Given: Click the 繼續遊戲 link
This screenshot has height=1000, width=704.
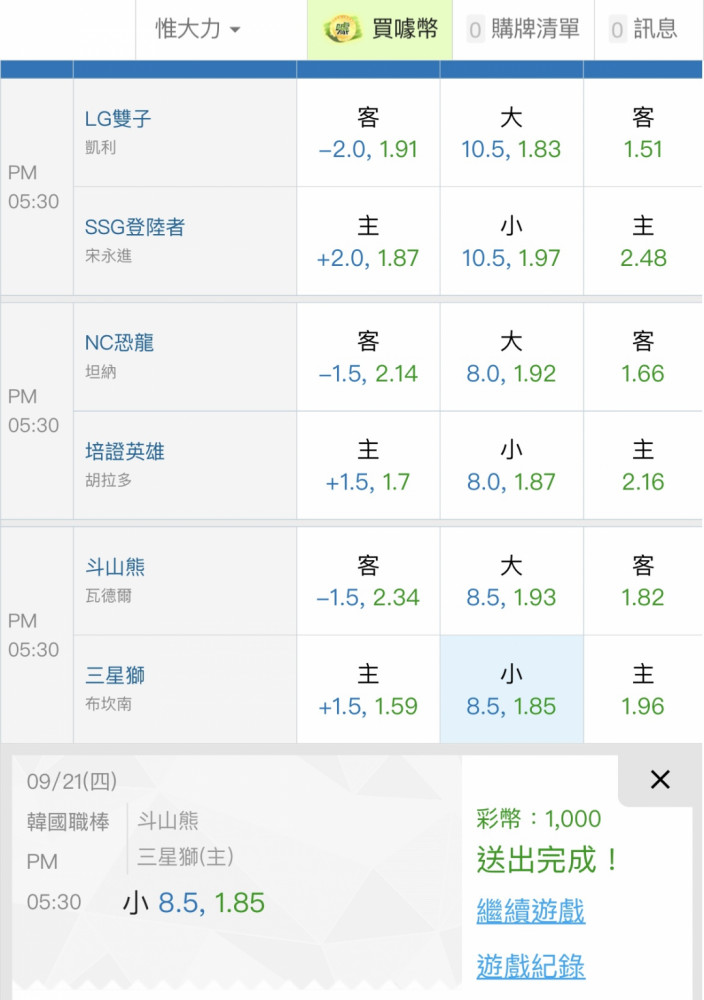Looking at the screenshot, I should 531,911.
